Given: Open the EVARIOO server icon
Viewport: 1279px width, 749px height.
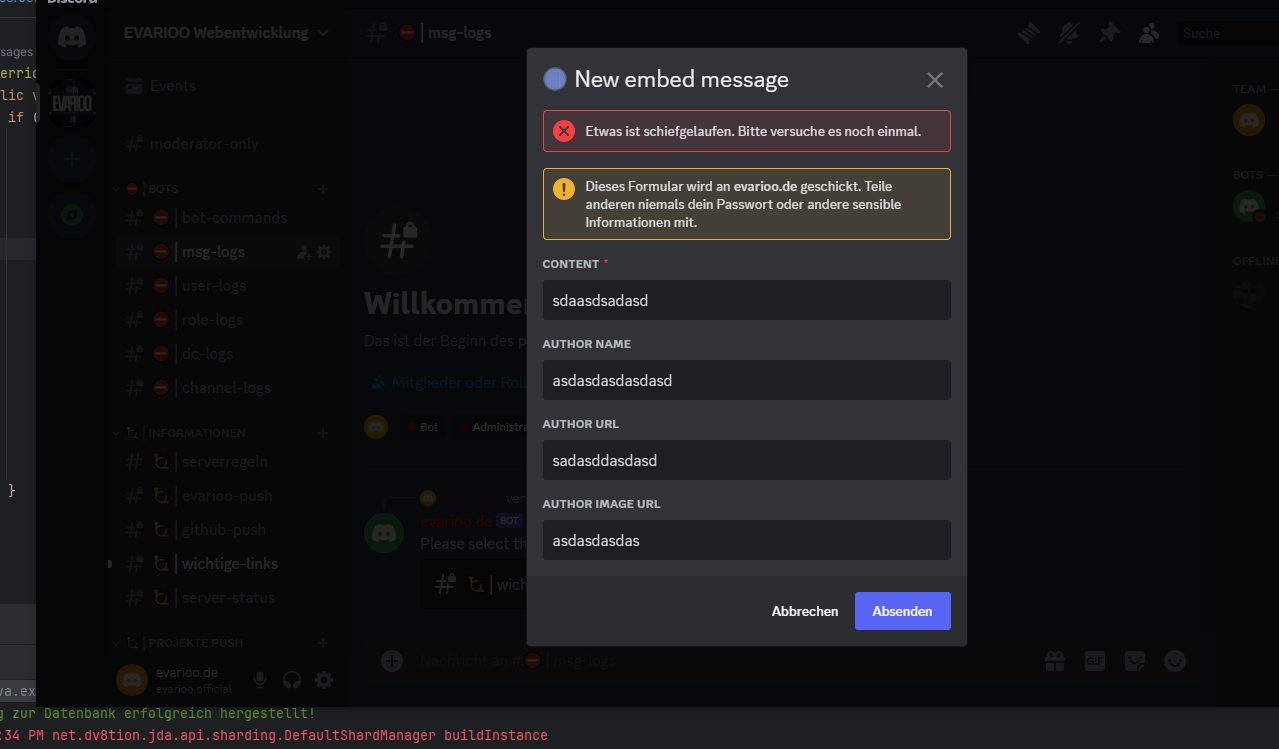Looking at the screenshot, I should click(x=72, y=101).
